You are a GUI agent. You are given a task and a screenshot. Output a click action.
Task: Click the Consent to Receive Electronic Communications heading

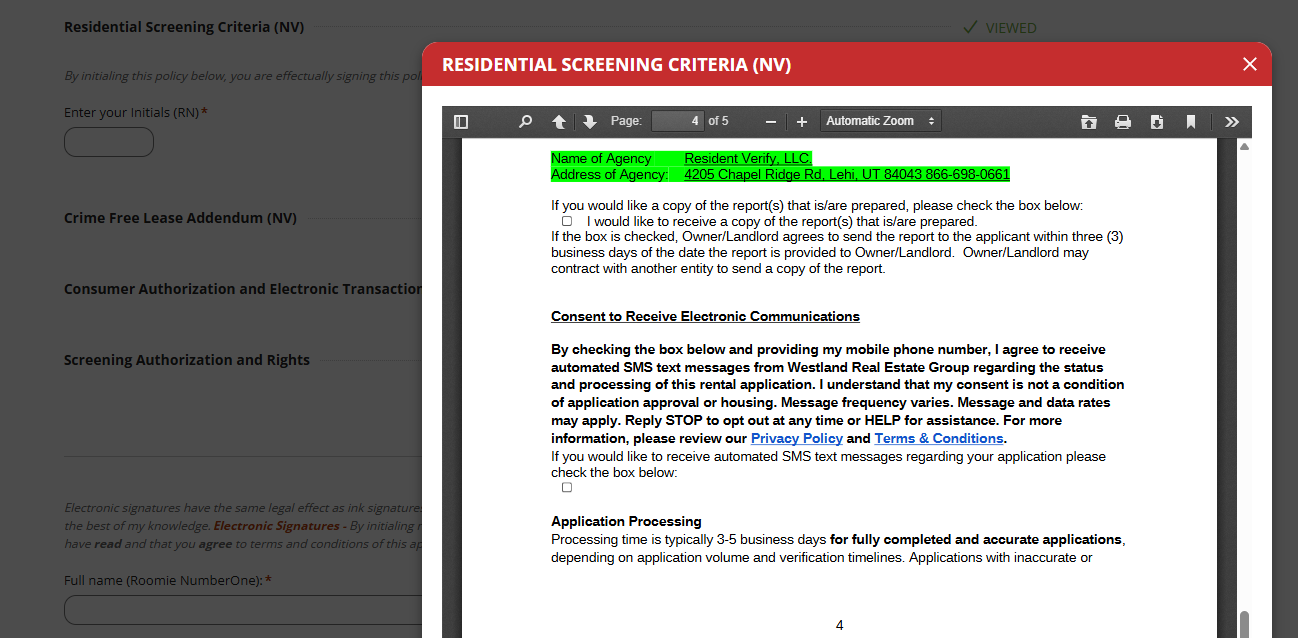[705, 316]
